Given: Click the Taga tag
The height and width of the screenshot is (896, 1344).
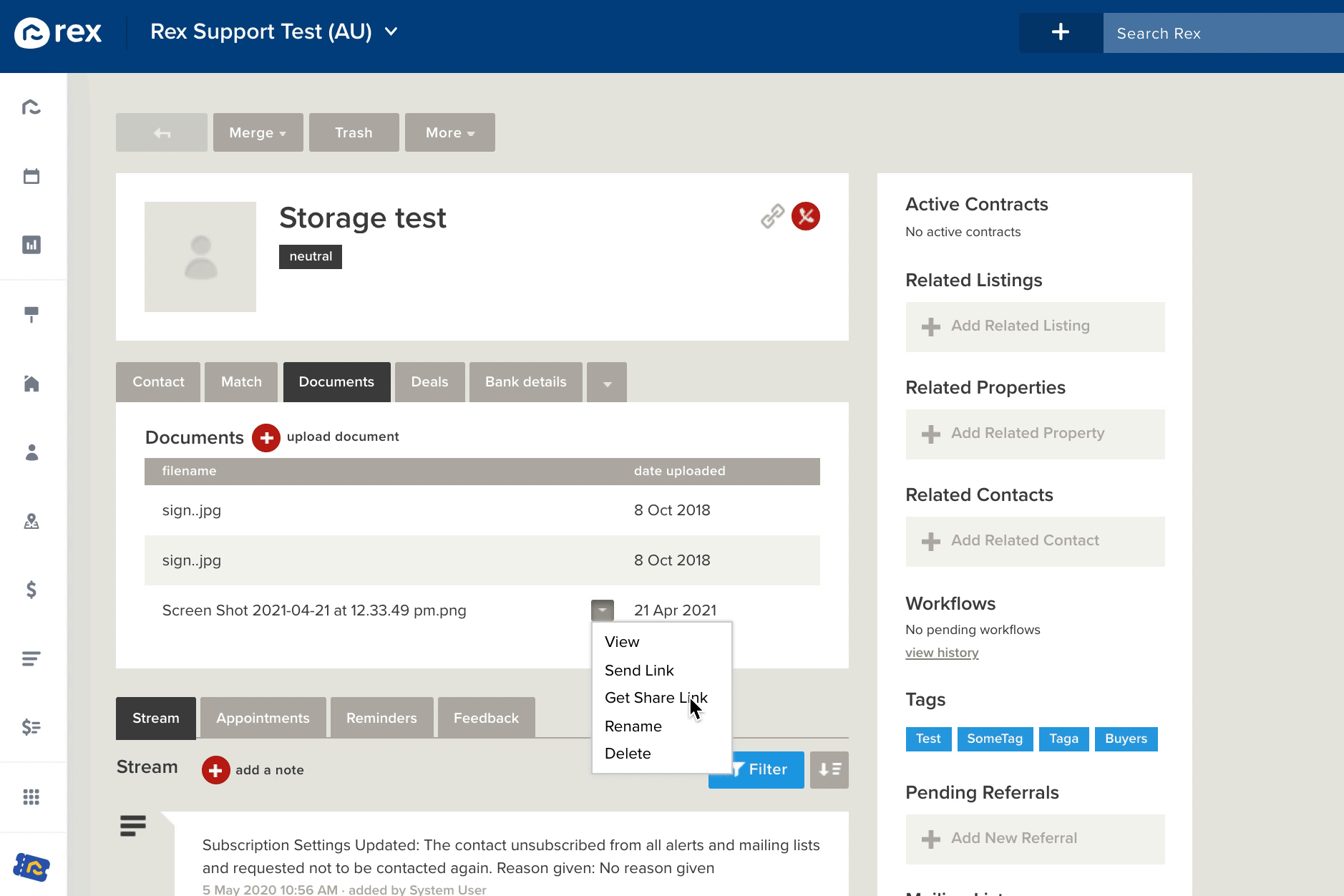Looking at the screenshot, I should point(1063,739).
